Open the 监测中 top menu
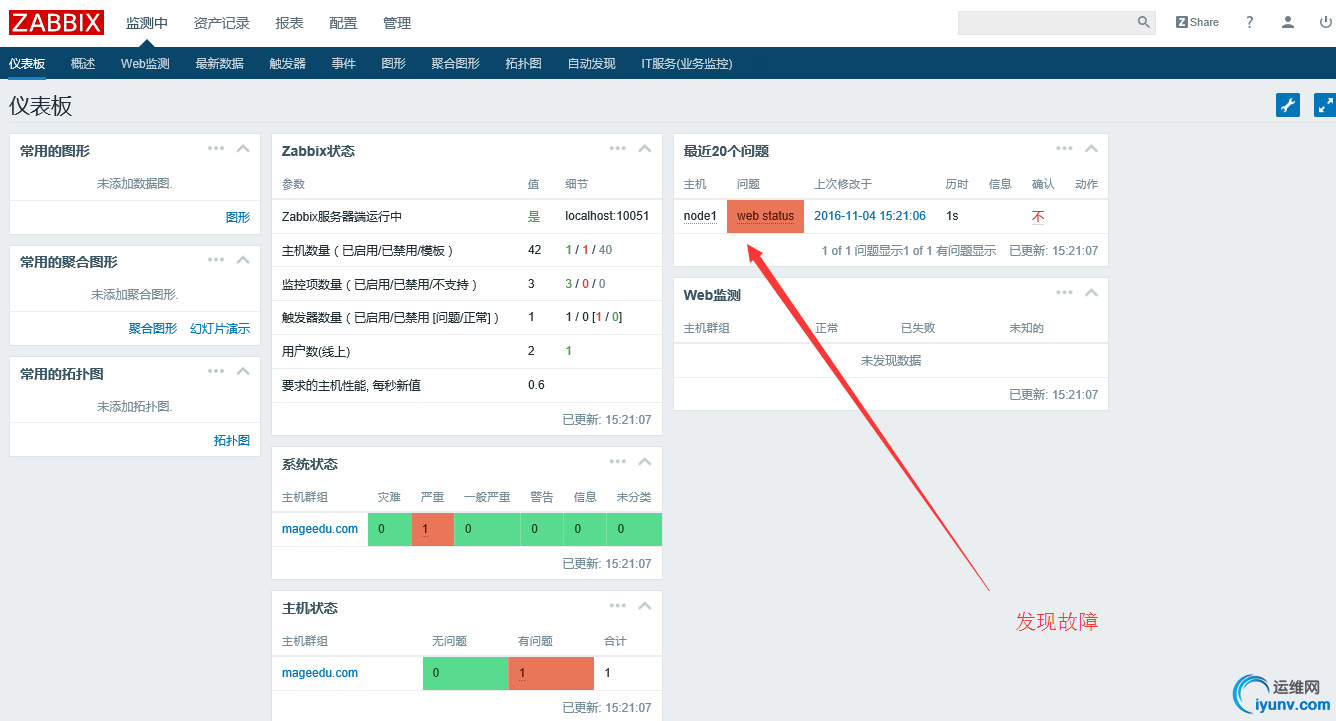The image size is (1336, 721). [147, 23]
